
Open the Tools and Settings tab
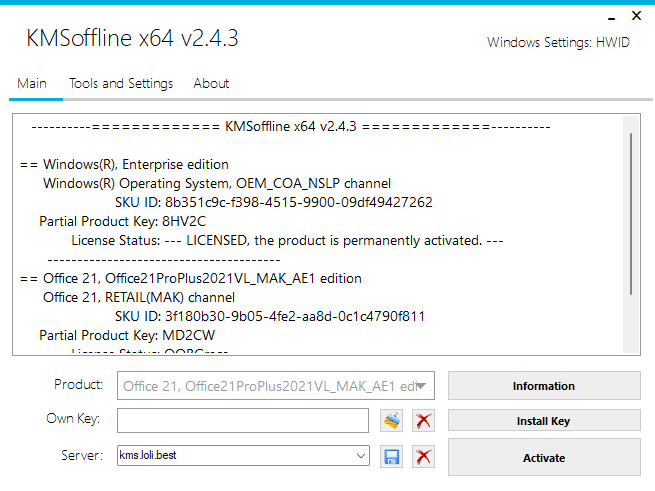(121, 84)
